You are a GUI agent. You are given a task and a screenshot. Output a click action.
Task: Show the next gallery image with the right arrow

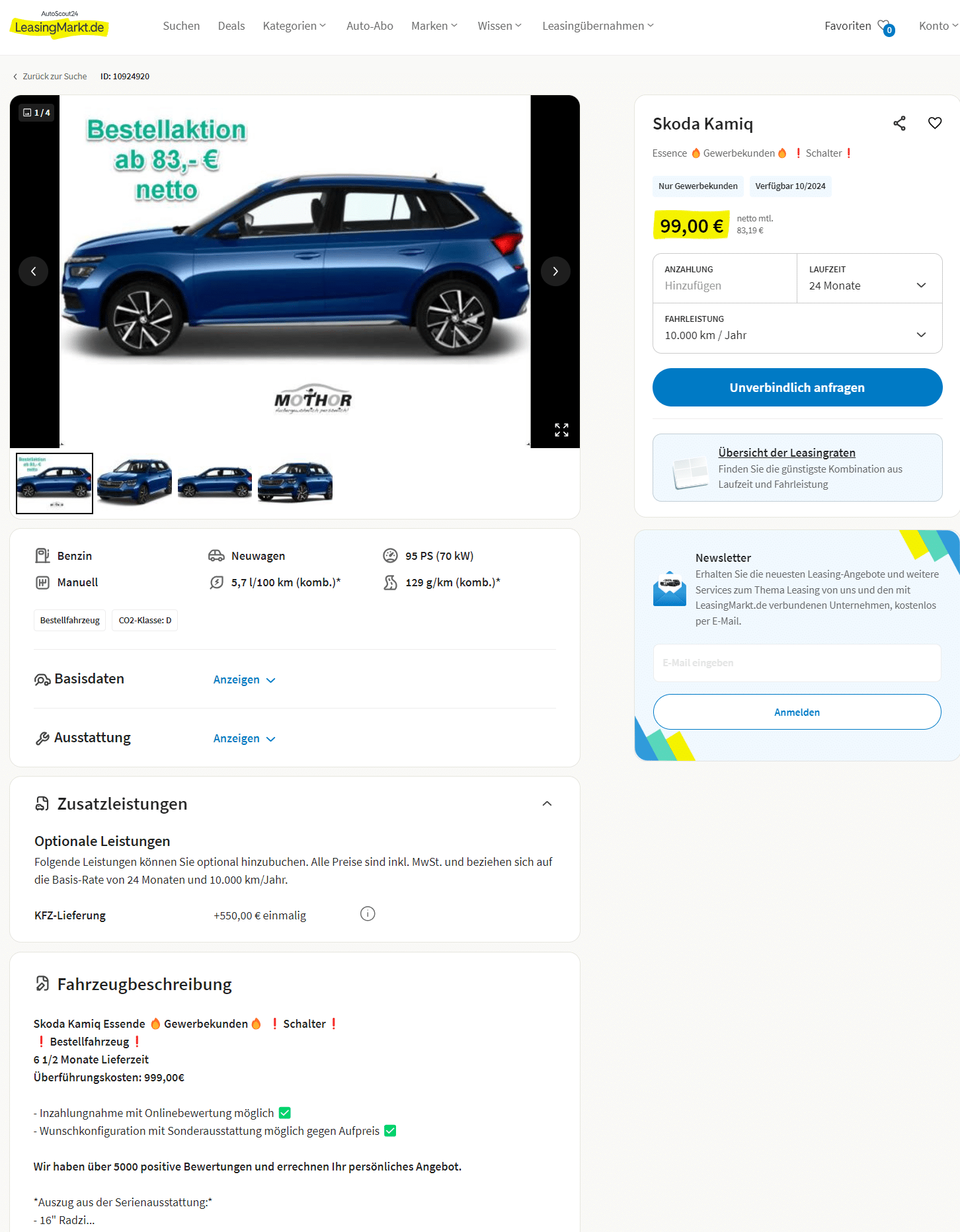pos(555,272)
